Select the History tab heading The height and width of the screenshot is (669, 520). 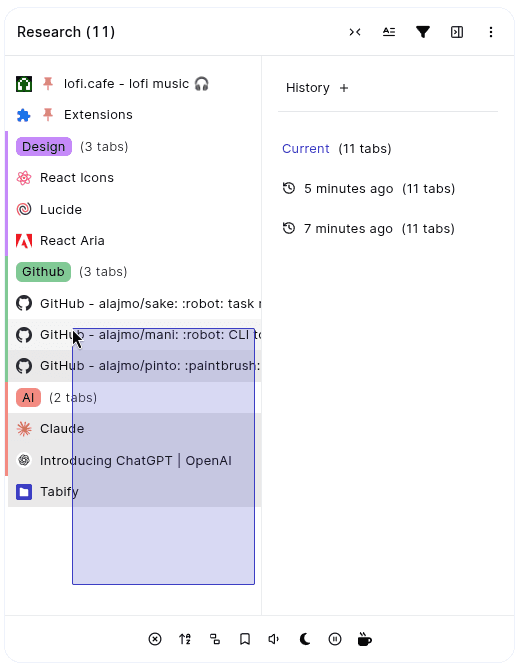[x=308, y=88]
